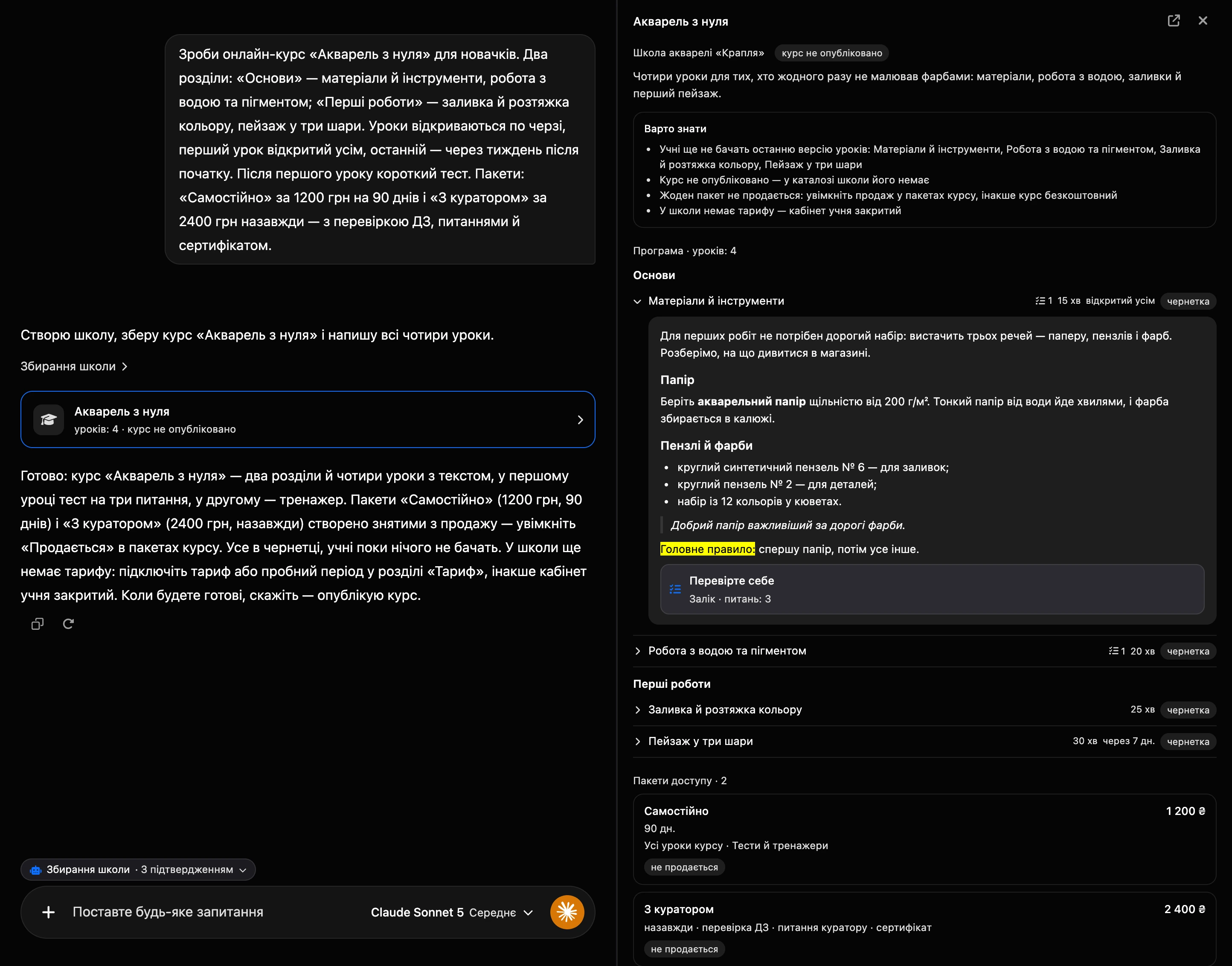This screenshot has height=966, width=1232.
Task: Expand the Збирання школи steps link
Action: point(74,367)
